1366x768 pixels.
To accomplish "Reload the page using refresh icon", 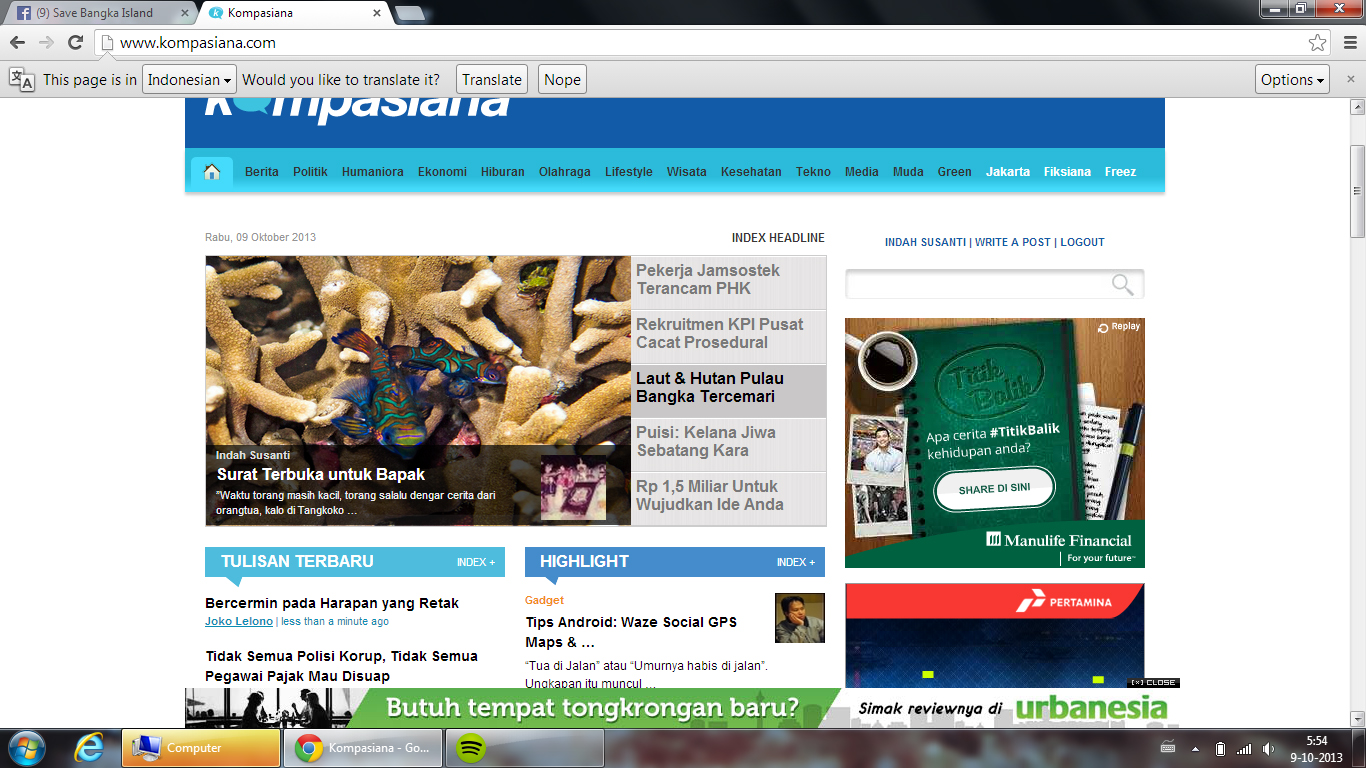I will 75,43.
